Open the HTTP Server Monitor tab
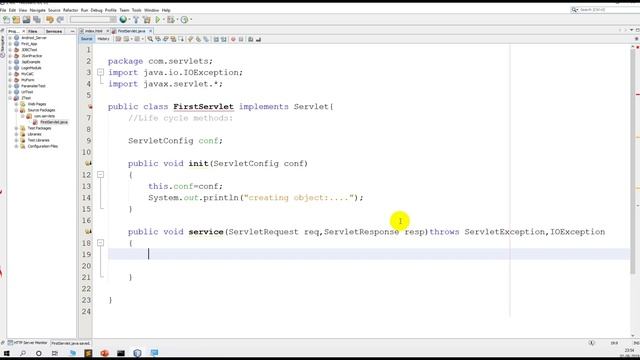Screen dimensions: 640x360 [28, 343]
